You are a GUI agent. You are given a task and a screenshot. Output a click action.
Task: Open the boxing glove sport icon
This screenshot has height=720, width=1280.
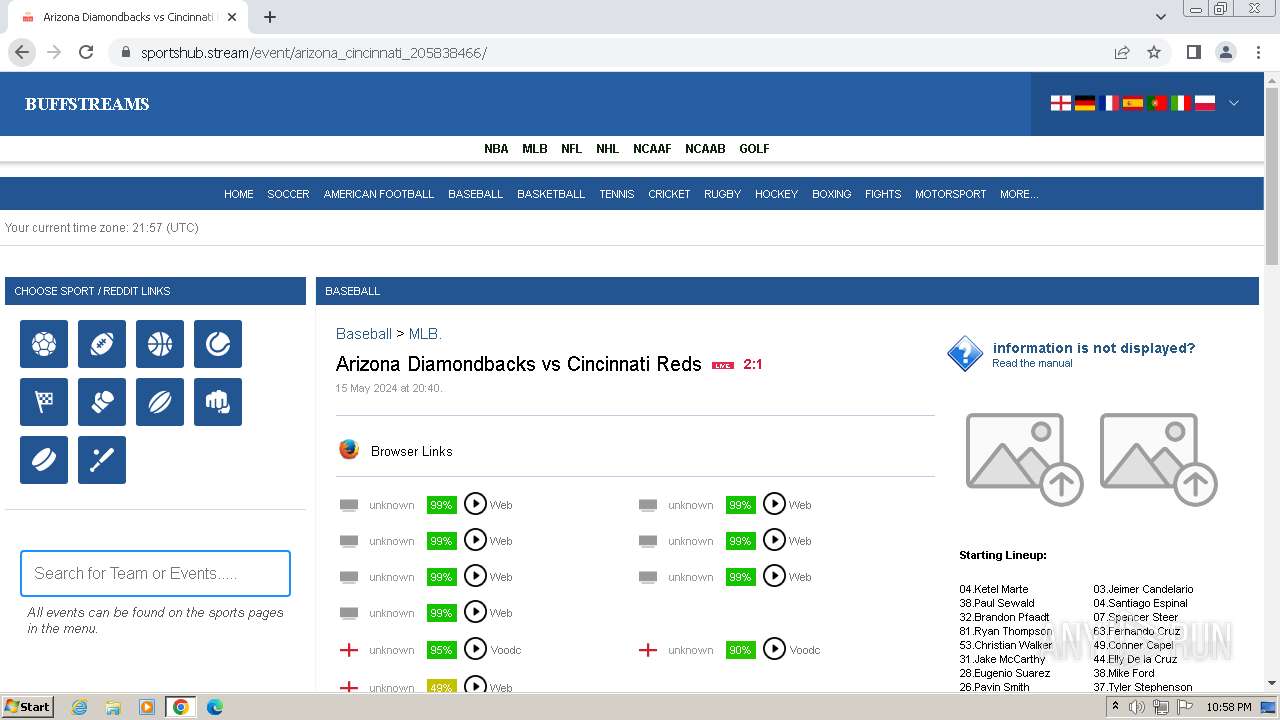[x=102, y=402]
